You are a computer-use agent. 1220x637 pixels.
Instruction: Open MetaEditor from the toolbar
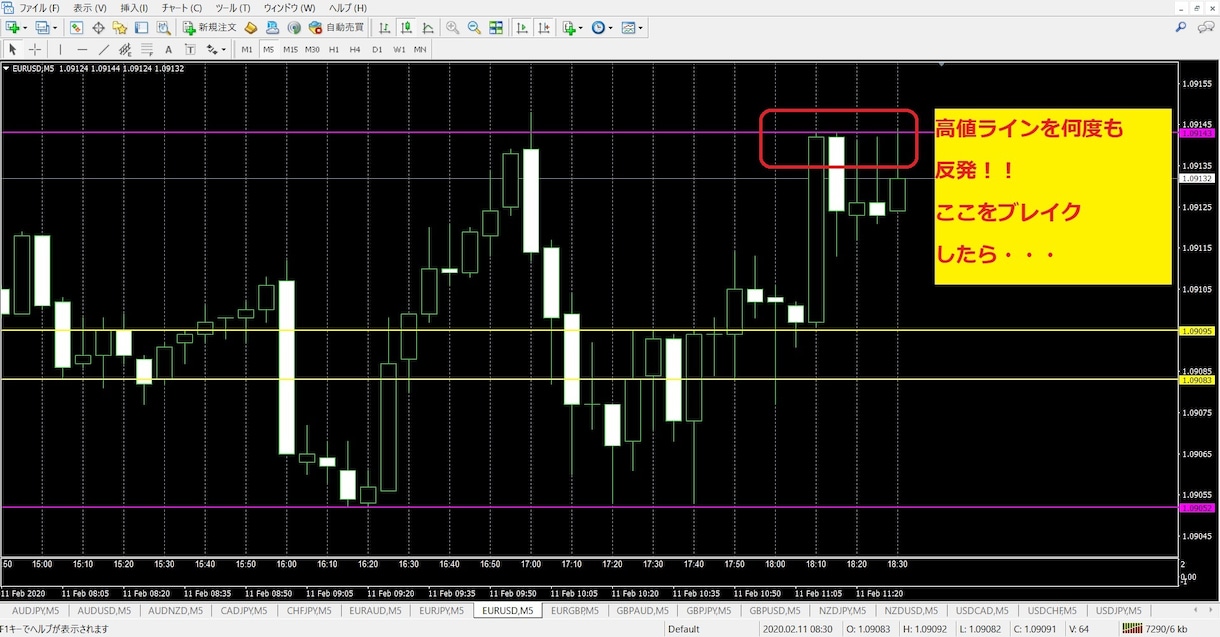250,28
